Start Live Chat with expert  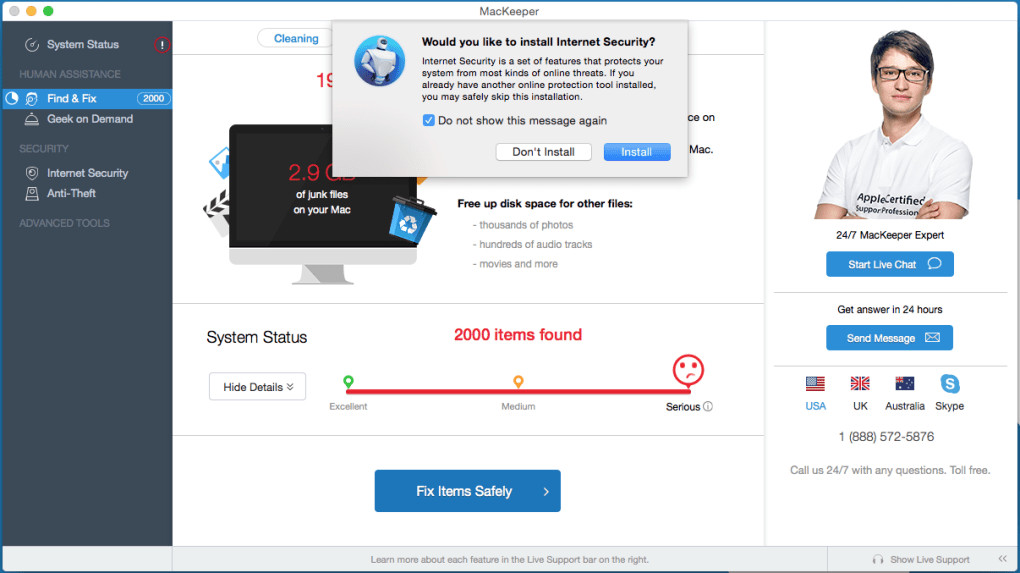[x=890, y=264]
